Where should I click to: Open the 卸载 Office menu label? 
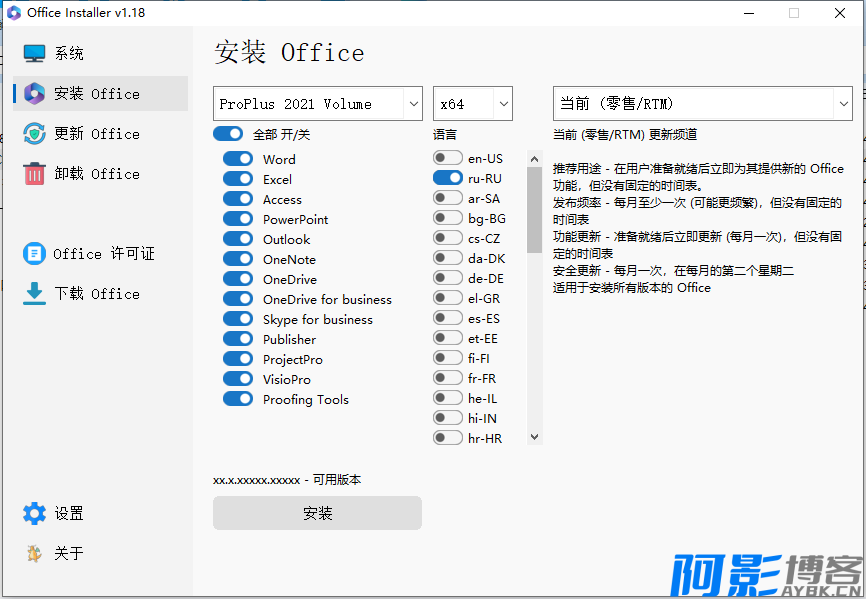tap(97, 173)
